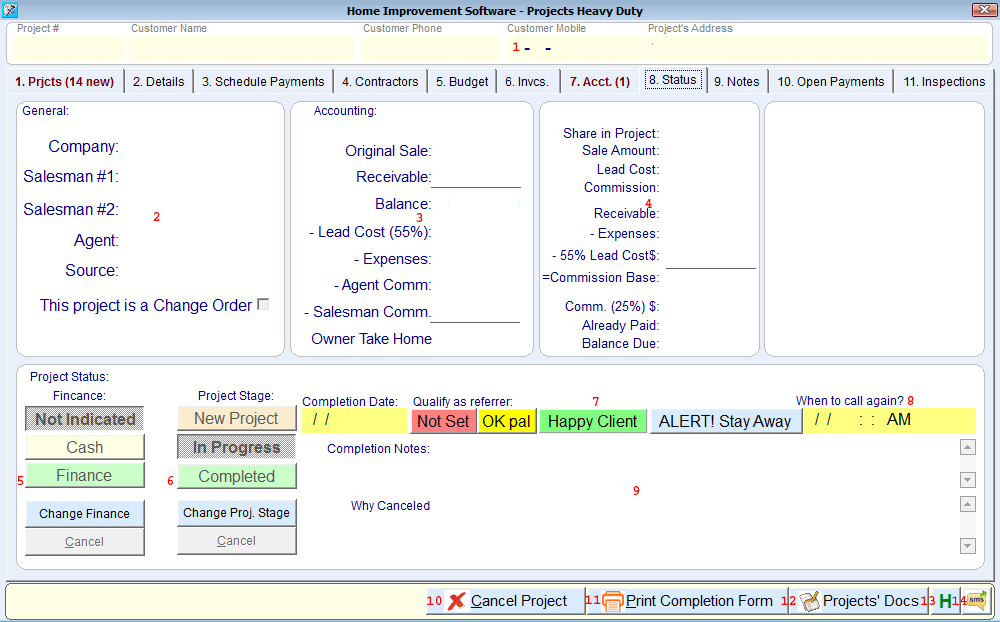This screenshot has height=622, width=1000.
Task: Click Completion Notes scrollbar up arrow
Action: pyautogui.click(x=967, y=447)
